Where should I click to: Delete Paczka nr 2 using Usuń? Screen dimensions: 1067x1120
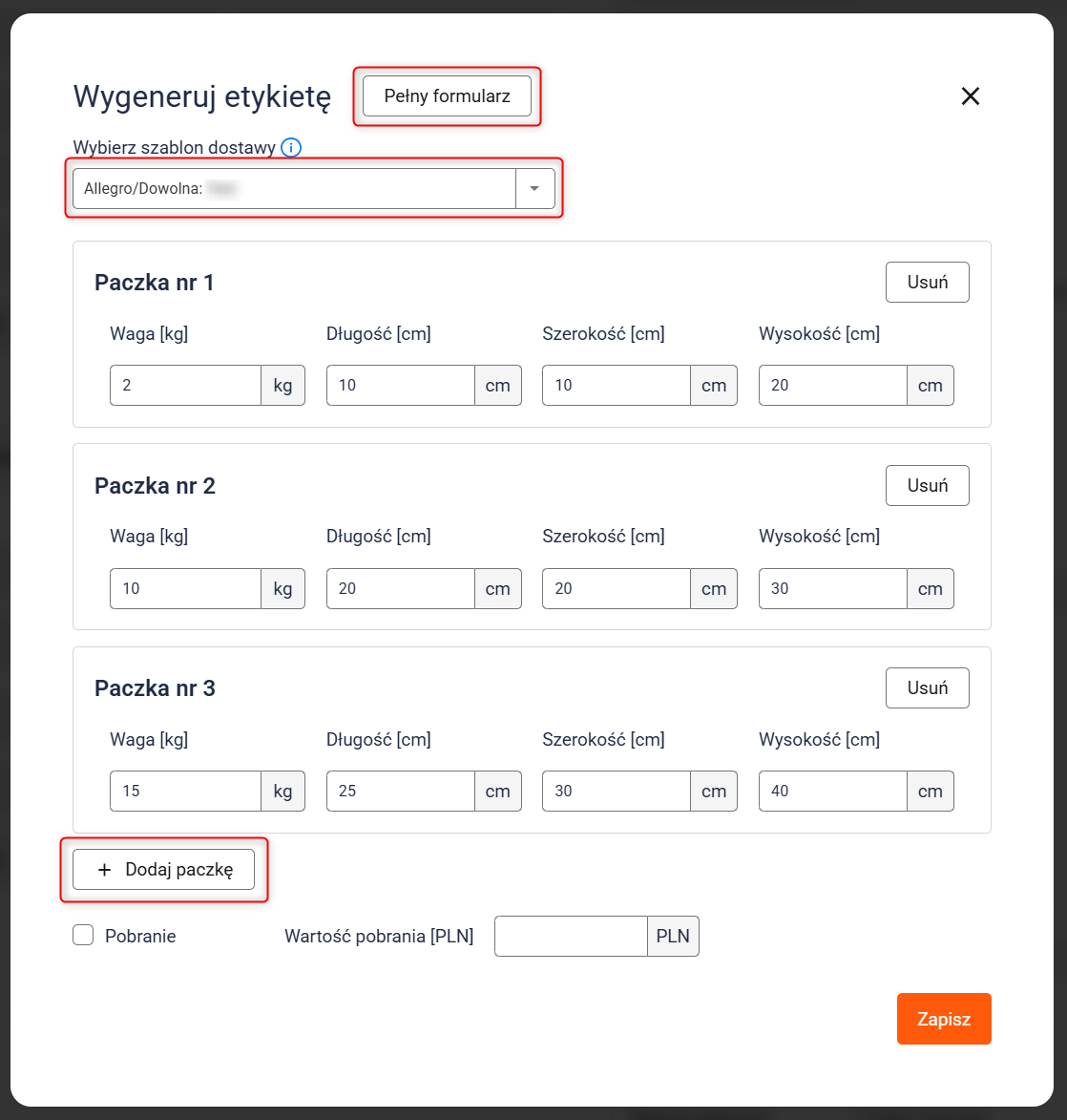point(927,486)
